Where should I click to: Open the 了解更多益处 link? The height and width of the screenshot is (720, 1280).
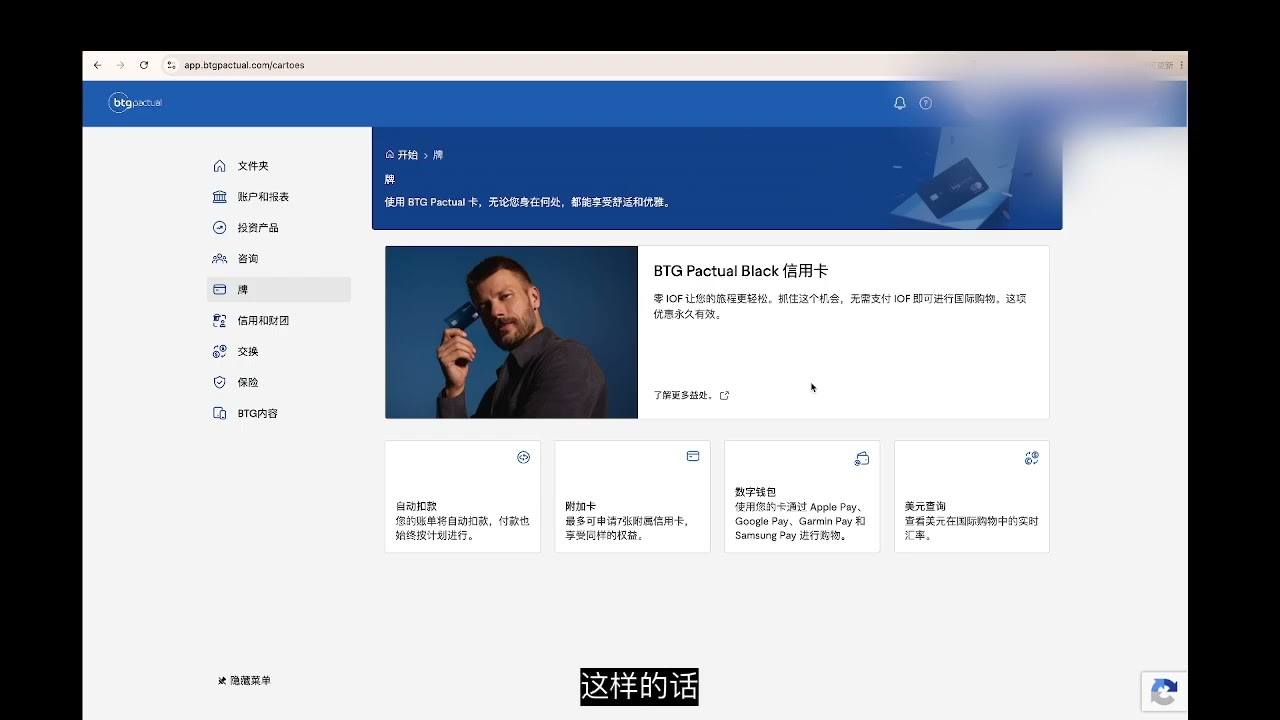[x=691, y=395]
